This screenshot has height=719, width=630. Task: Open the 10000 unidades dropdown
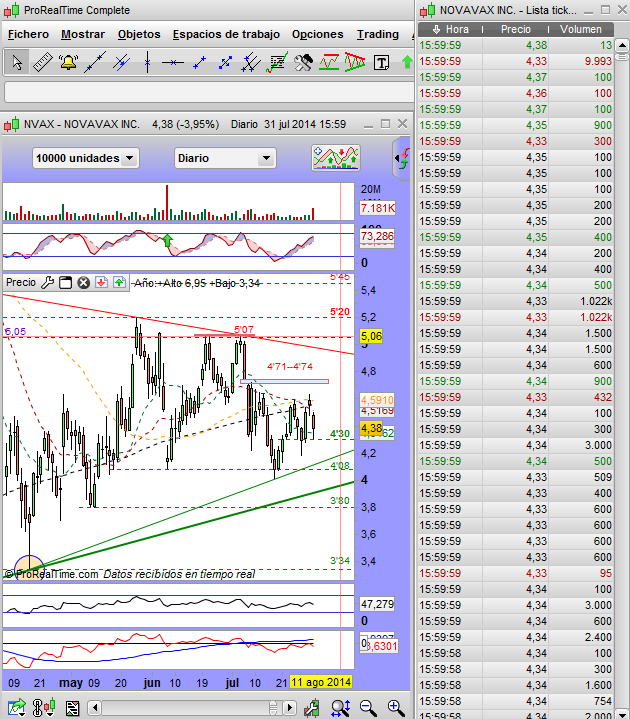pos(86,158)
